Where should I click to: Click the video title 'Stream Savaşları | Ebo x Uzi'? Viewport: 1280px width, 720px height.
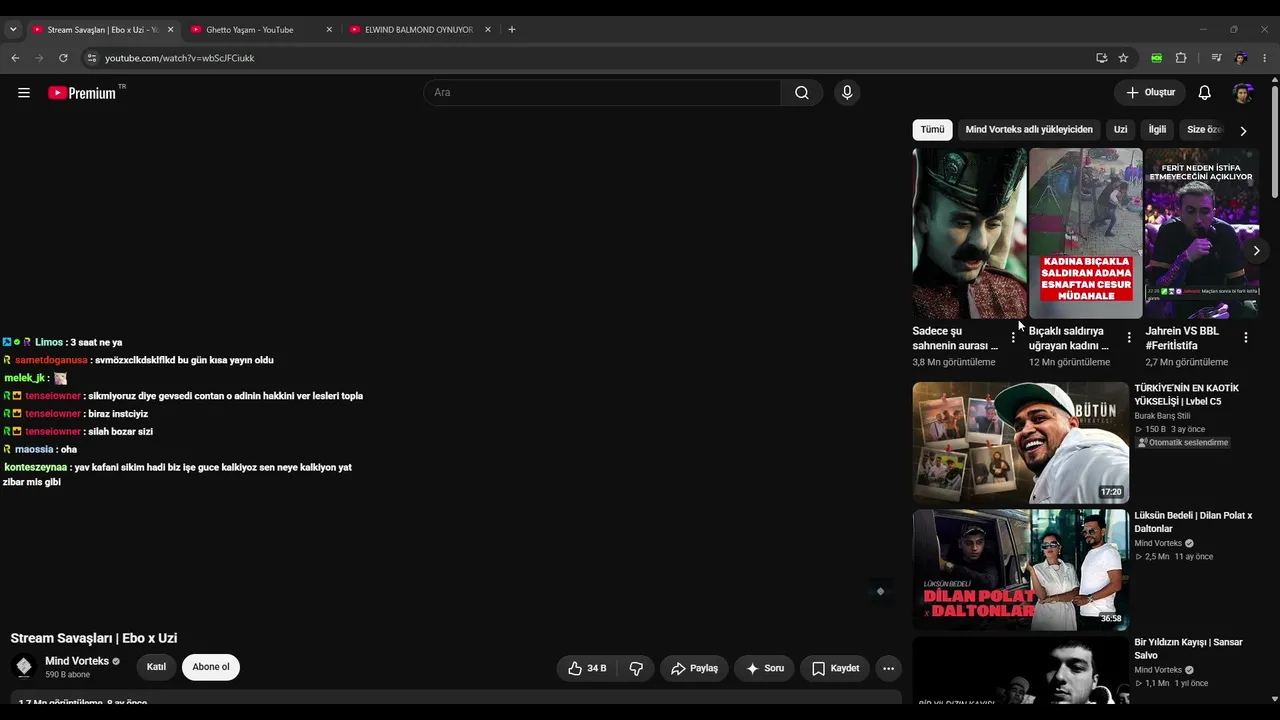click(x=94, y=638)
